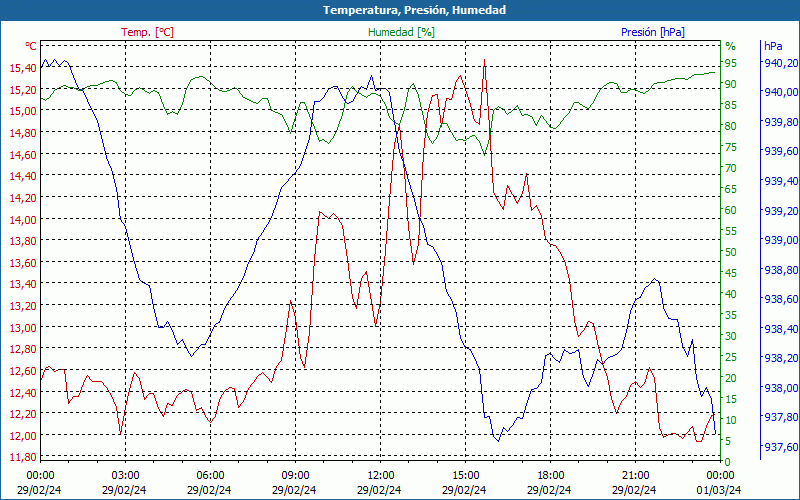Click the humidity axis value 35
The height and width of the screenshot is (500, 800).
pyautogui.click(x=731, y=315)
